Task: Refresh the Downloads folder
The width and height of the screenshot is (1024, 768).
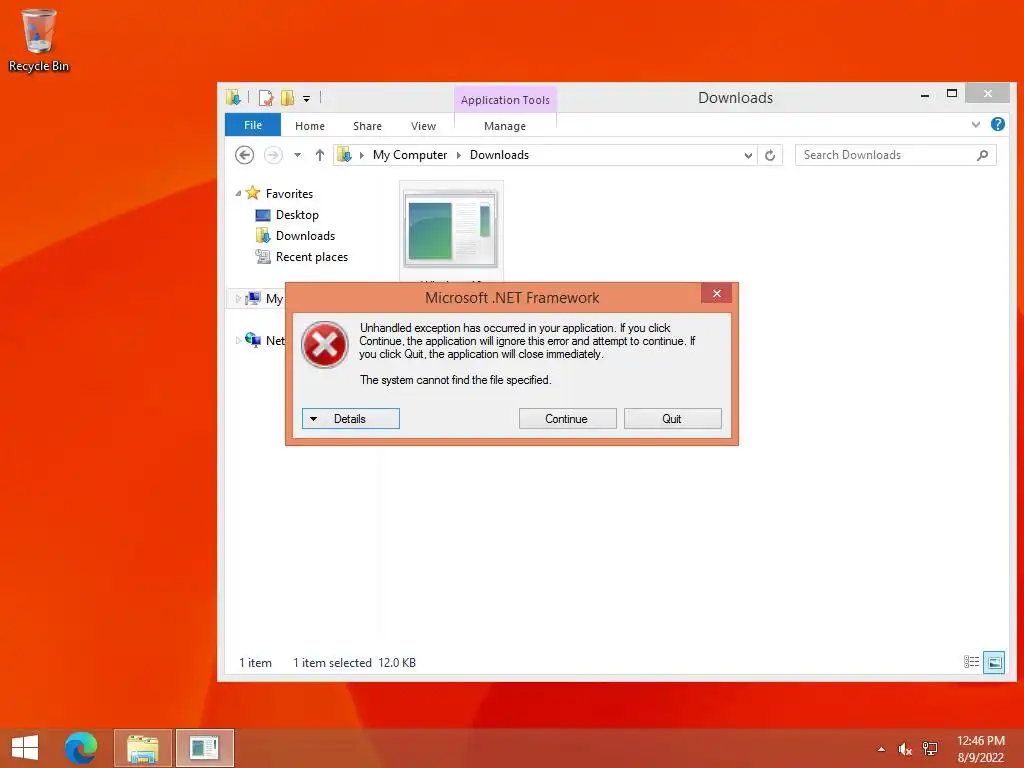Action: [x=770, y=155]
